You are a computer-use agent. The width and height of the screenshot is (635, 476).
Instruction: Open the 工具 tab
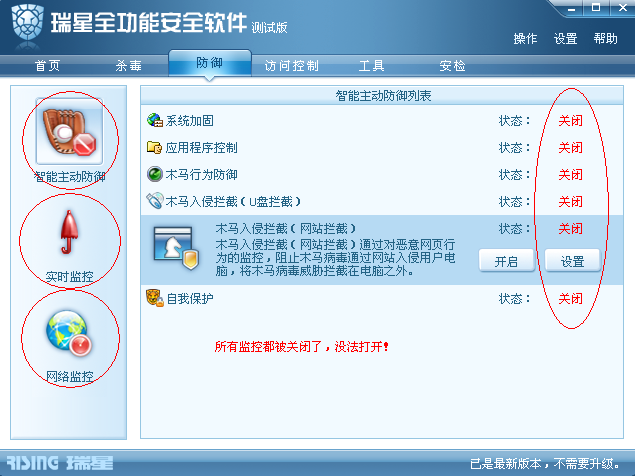pos(371,66)
